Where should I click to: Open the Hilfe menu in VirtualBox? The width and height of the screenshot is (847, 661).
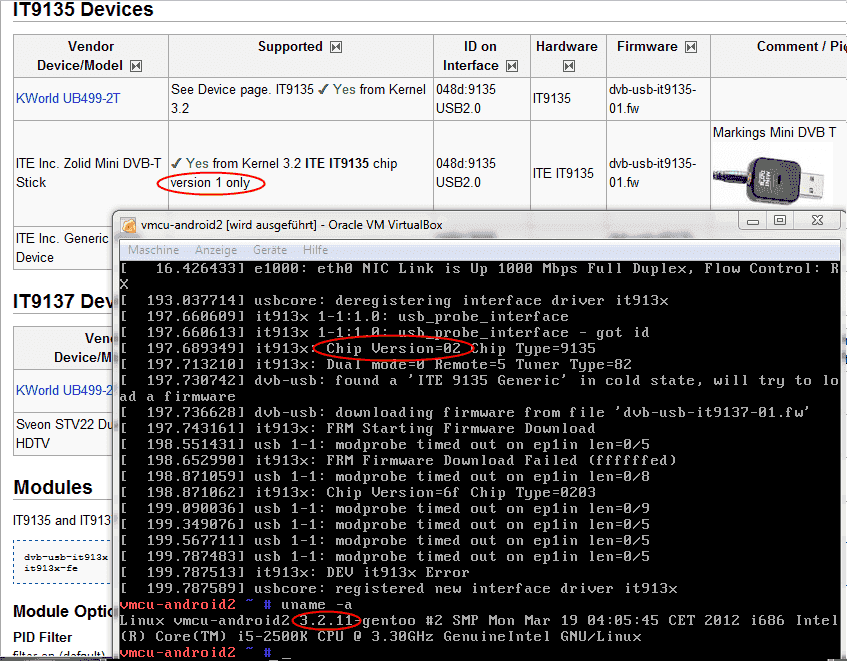click(315, 250)
